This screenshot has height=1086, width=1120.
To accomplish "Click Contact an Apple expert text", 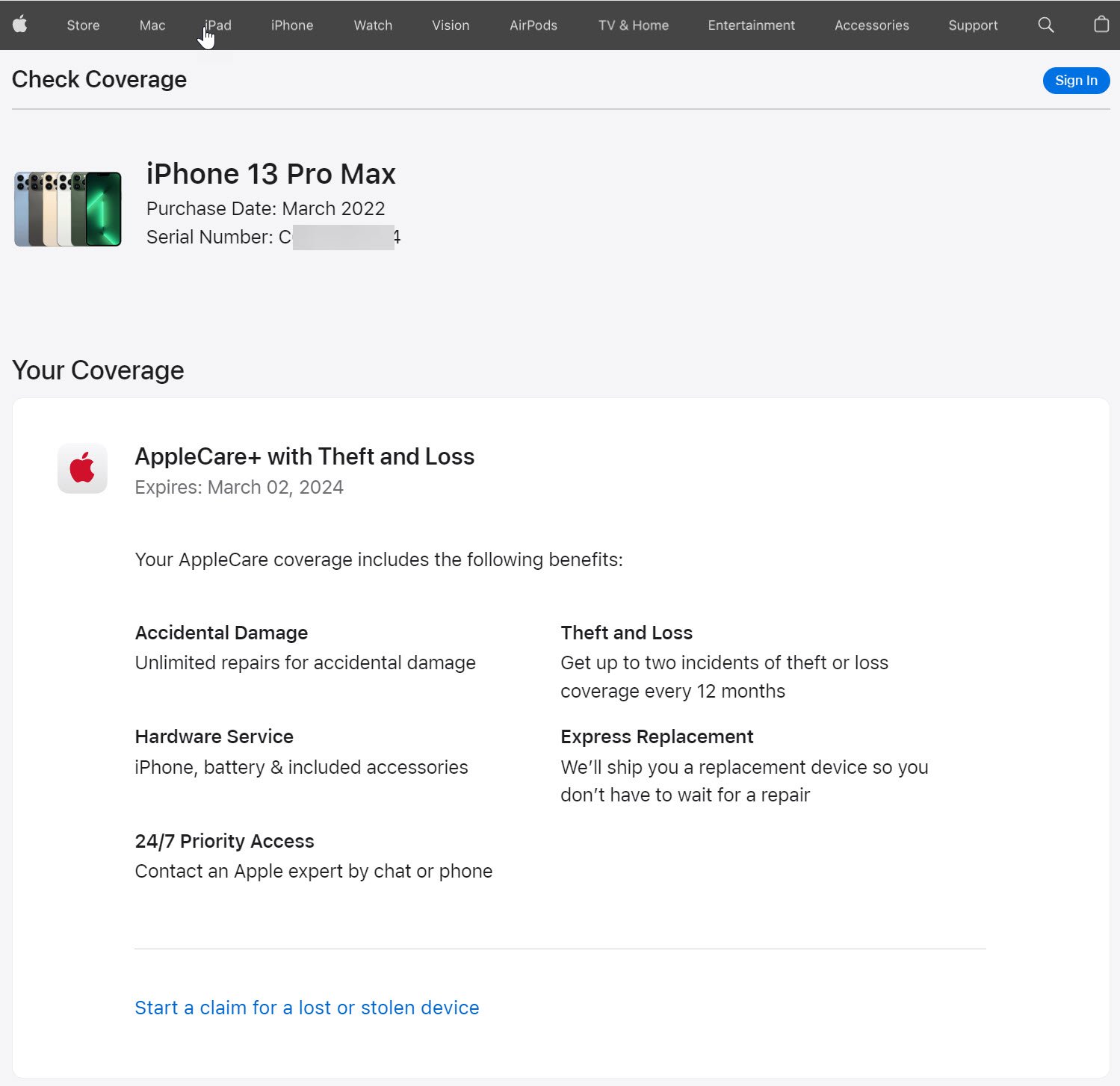I will [314, 871].
